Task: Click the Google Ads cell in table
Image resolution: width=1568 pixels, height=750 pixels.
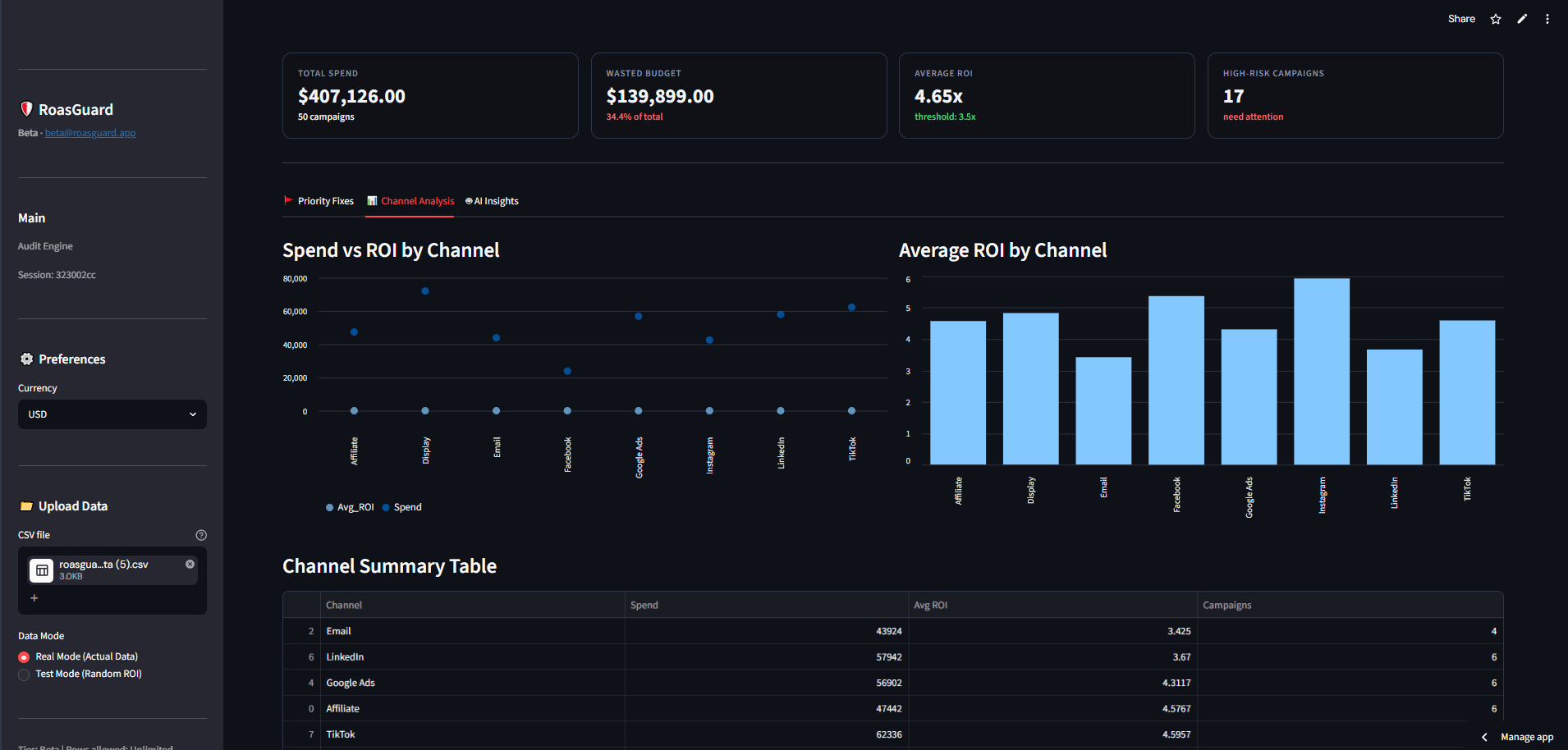Action: 472,683
